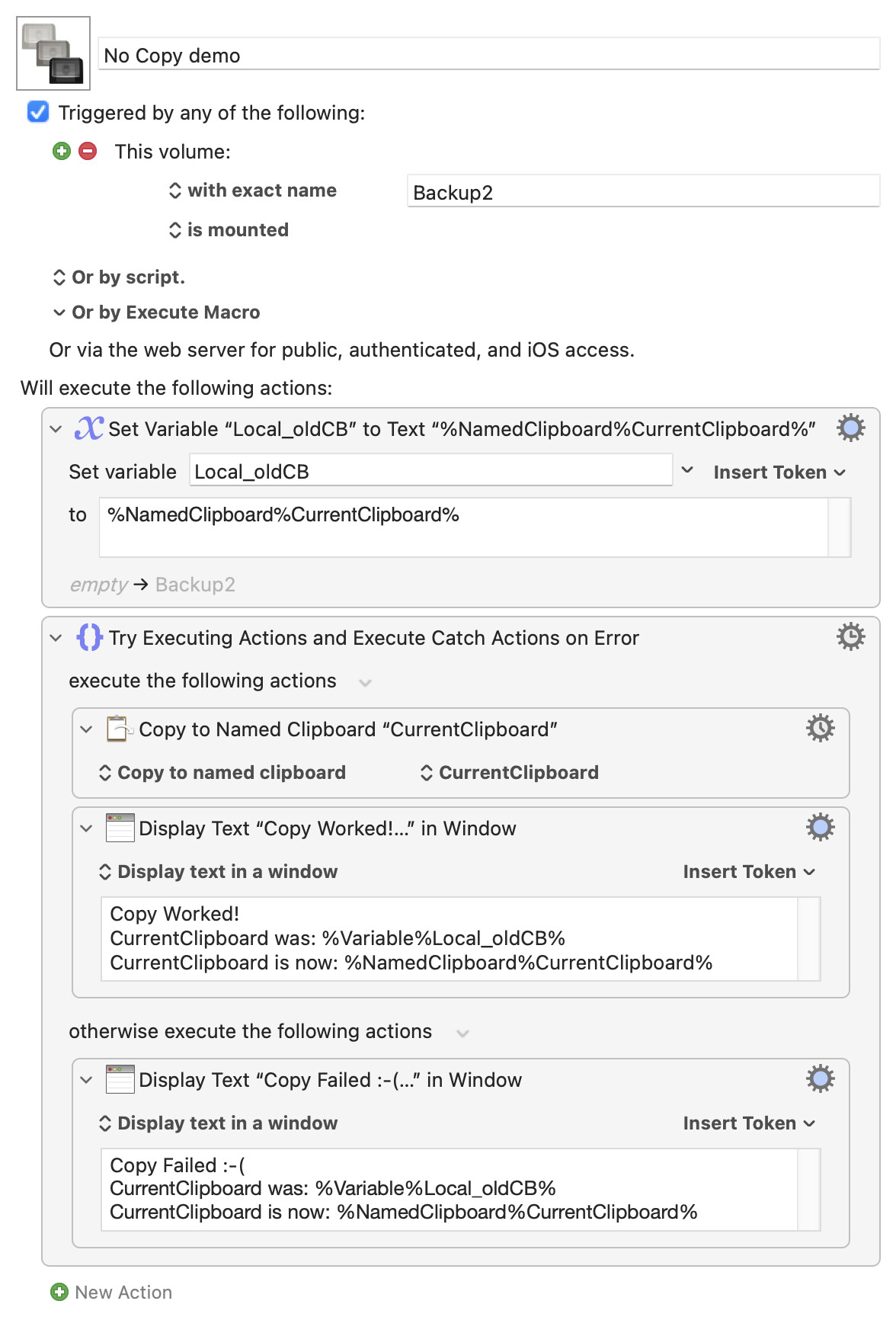Open Insert Token menu in Set Variable action
Screen dimensions: 896x1317
779,473
